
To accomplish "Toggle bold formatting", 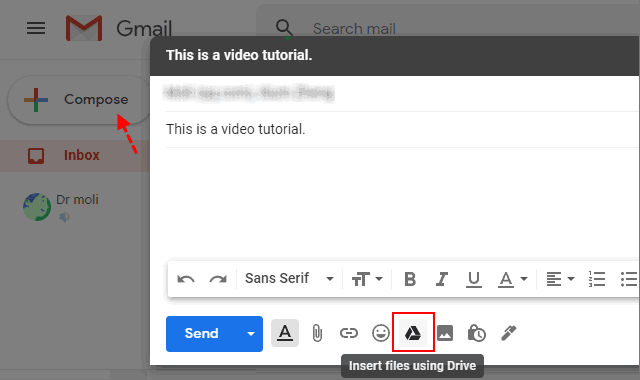I will pos(410,279).
